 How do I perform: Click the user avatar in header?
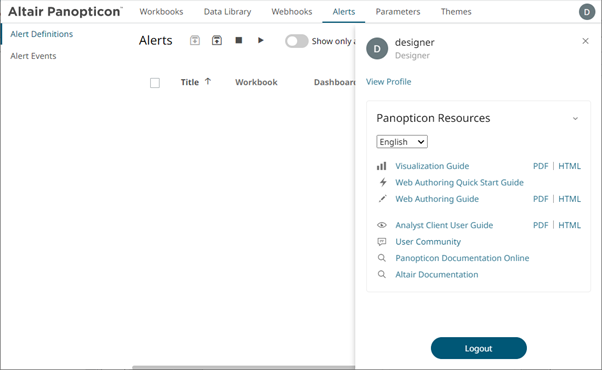(x=587, y=12)
